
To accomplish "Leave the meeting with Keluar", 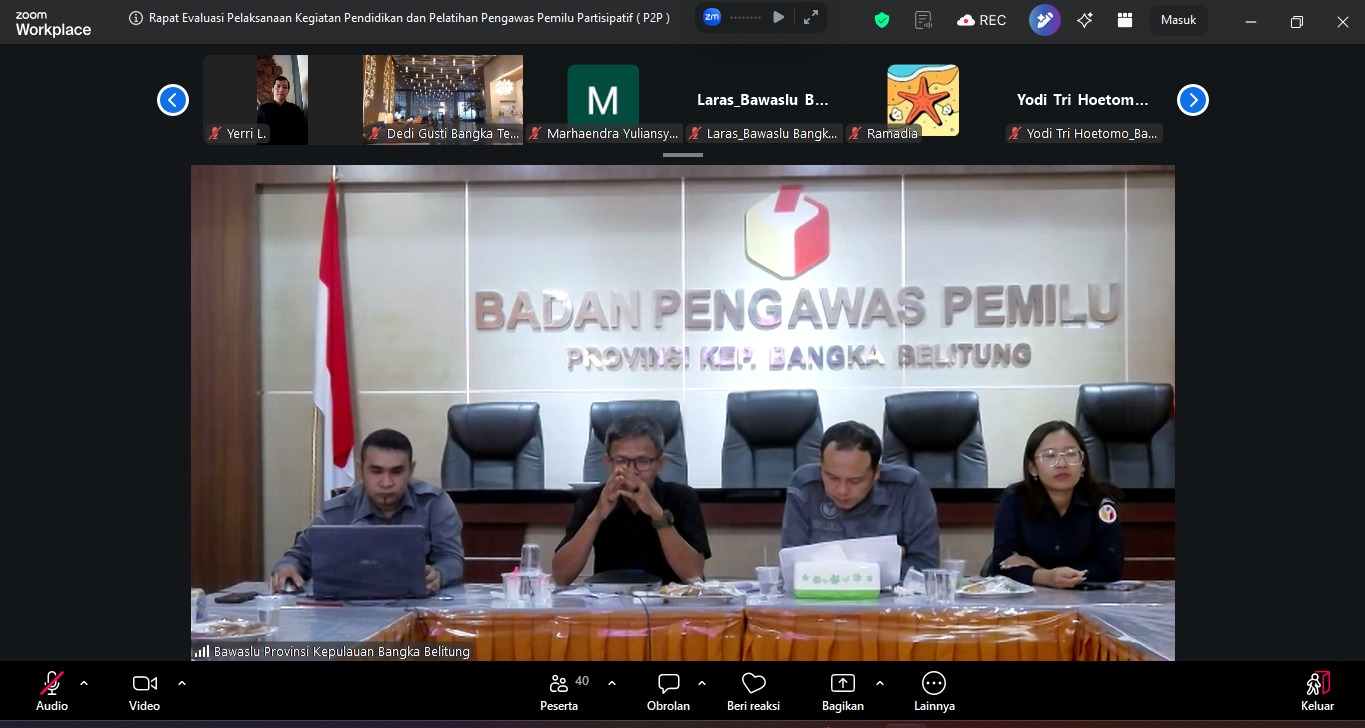I will coord(1317,692).
